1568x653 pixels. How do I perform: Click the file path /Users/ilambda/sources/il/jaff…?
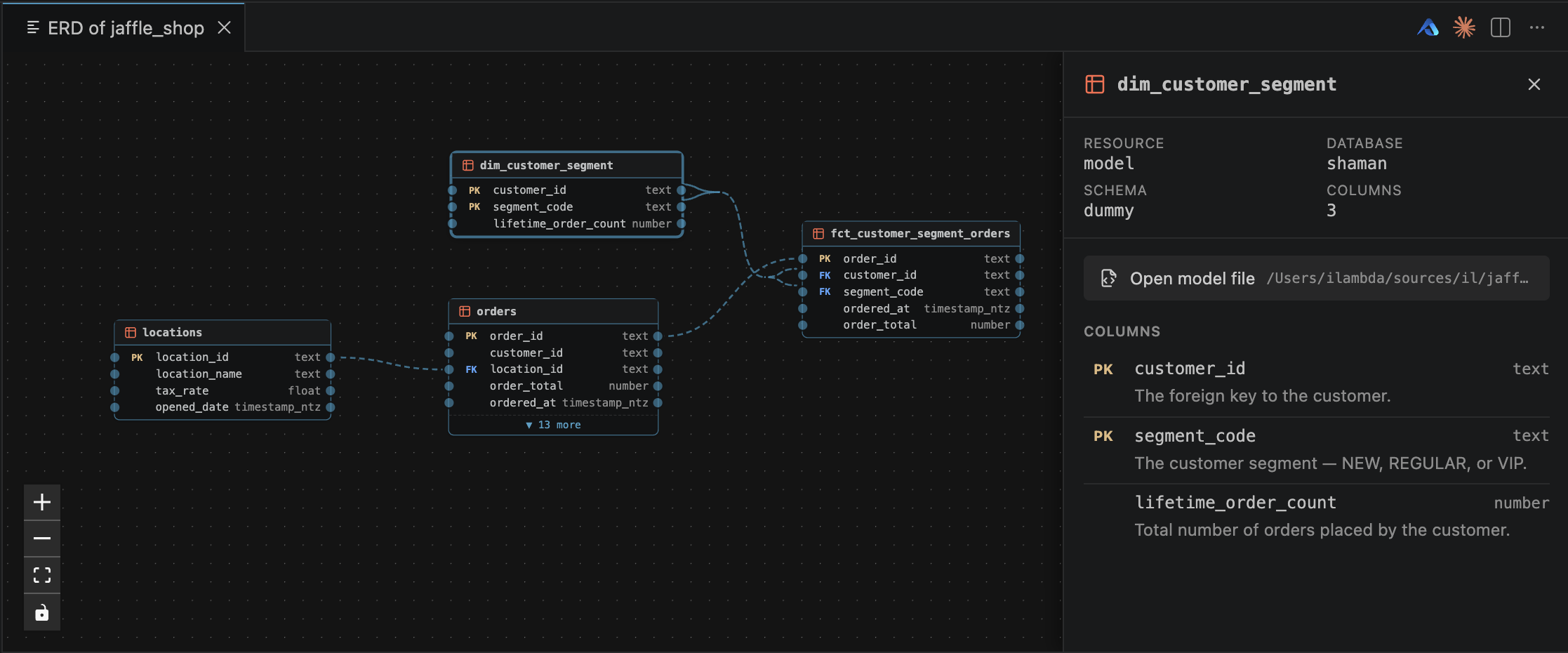1397,278
